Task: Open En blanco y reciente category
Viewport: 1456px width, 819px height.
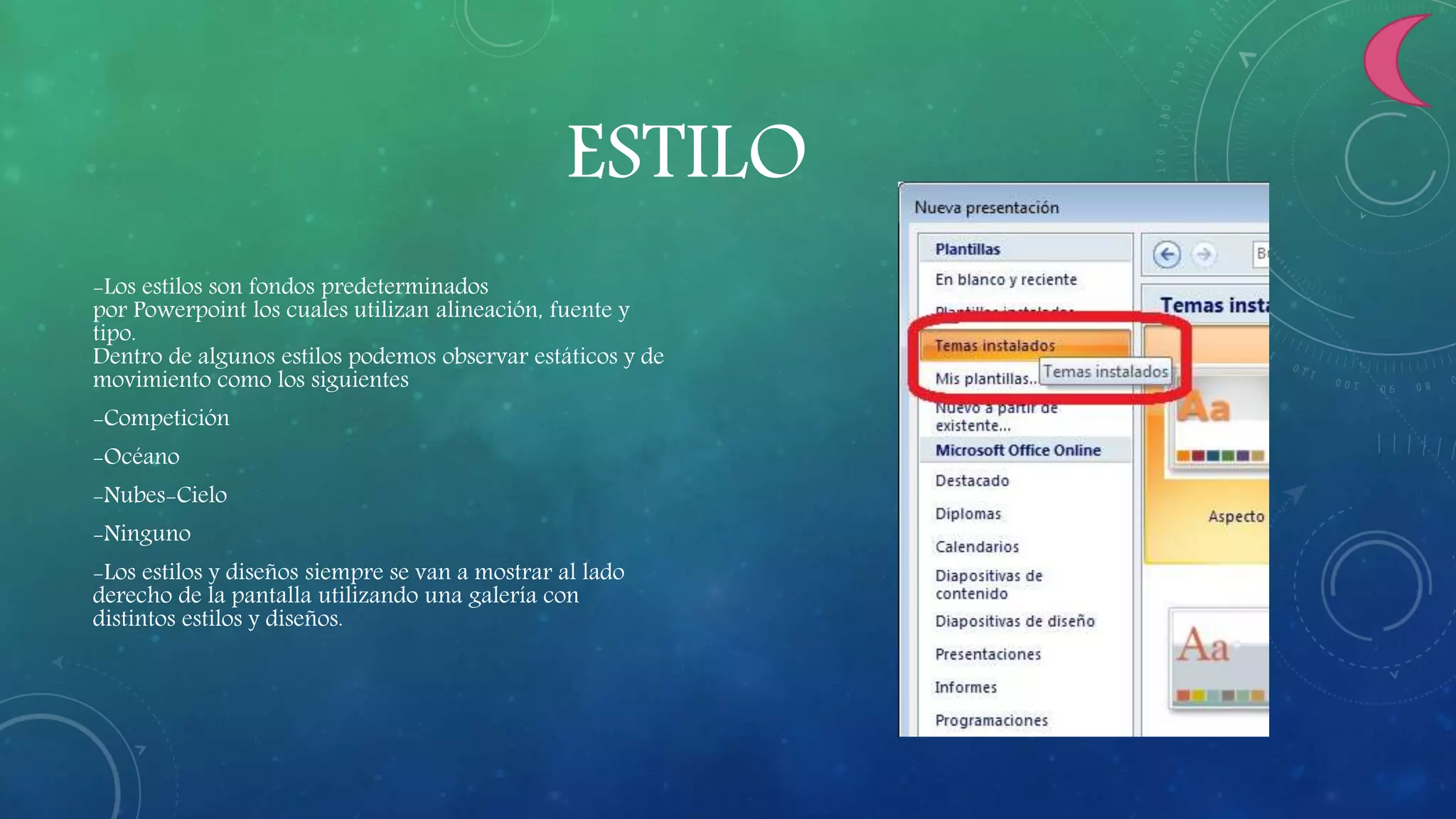Action: pos(1006,279)
